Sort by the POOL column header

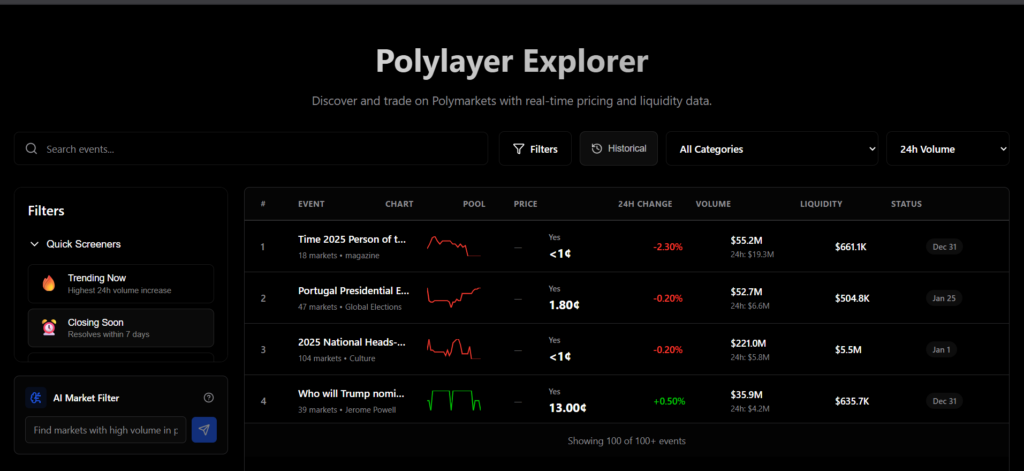point(474,204)
